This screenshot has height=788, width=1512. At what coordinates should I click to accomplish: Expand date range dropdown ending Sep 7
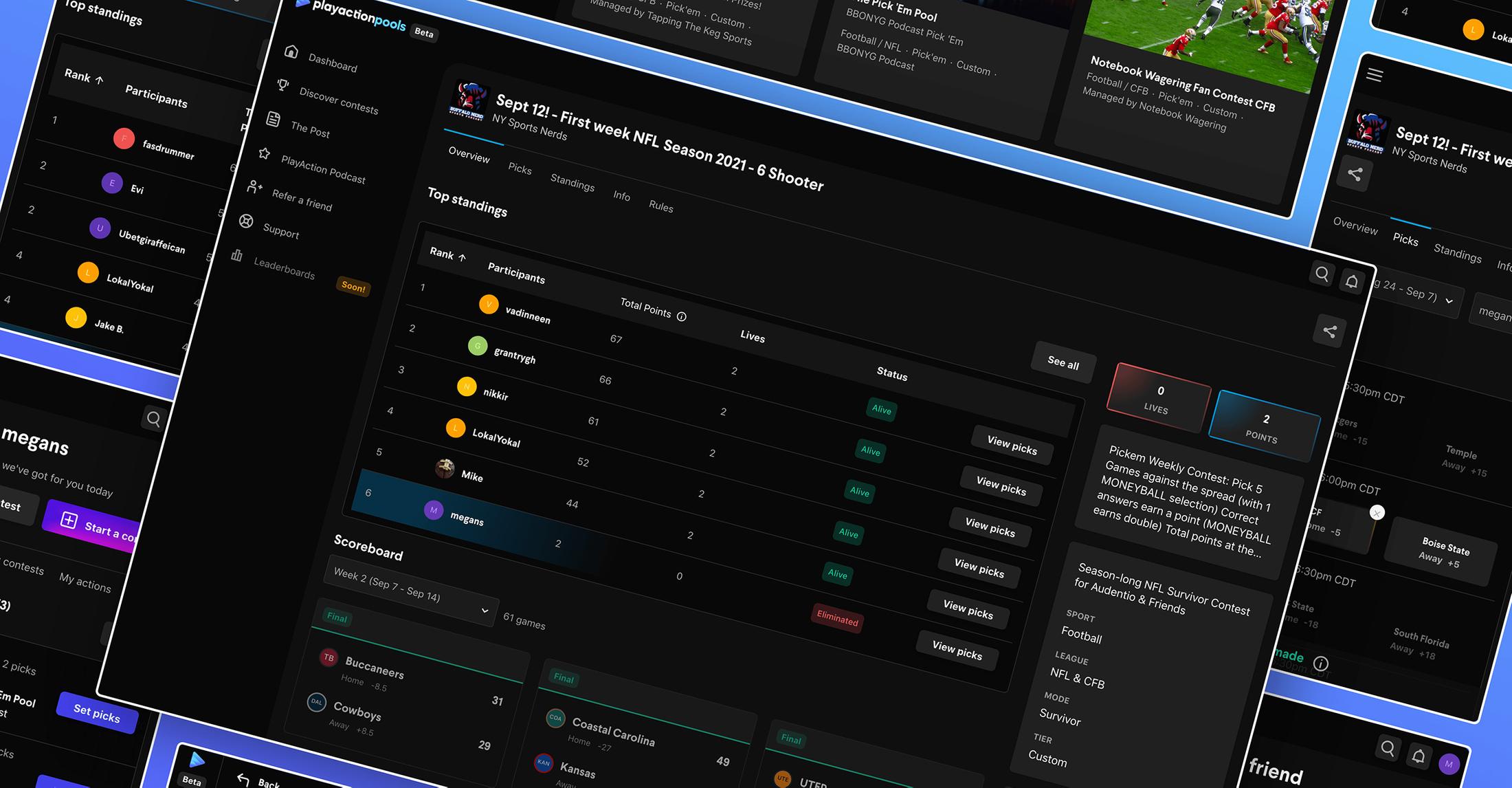point(1449,300)
